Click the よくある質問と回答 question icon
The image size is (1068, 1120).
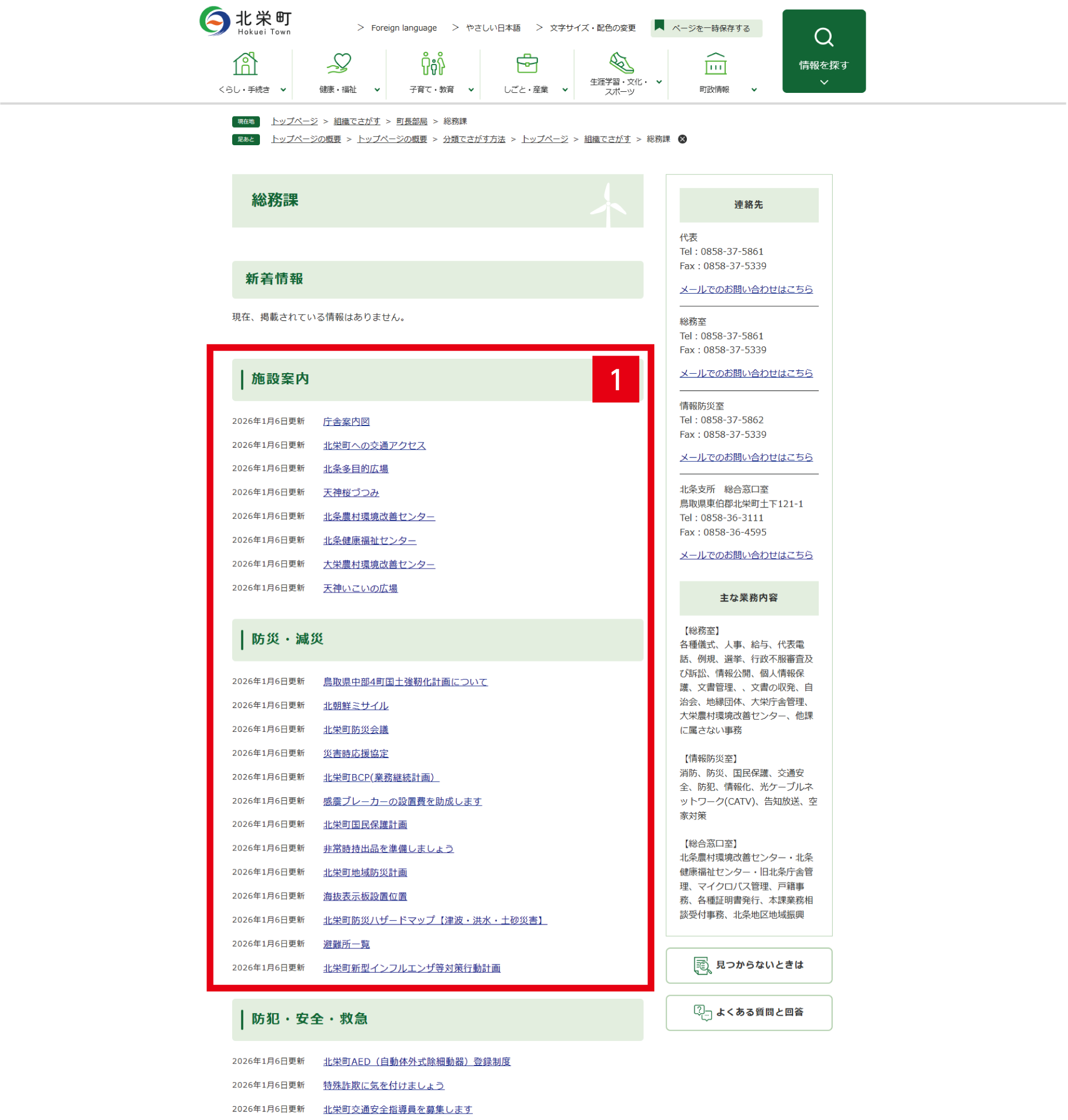click(x=702, y=1012)
